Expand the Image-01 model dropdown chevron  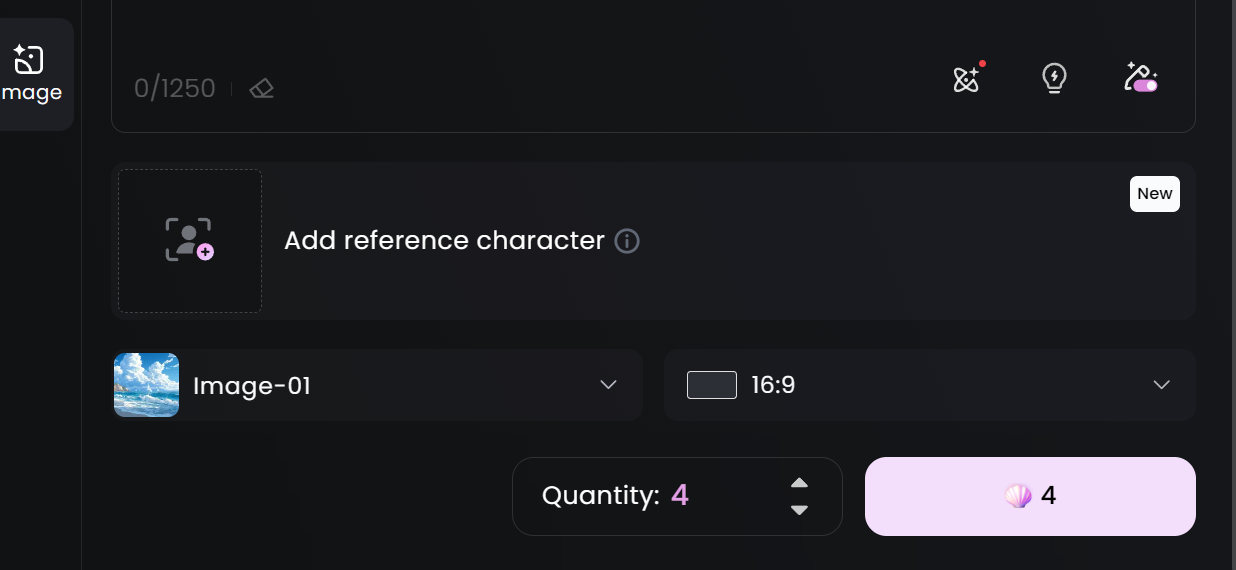click(x=608, y=385)
